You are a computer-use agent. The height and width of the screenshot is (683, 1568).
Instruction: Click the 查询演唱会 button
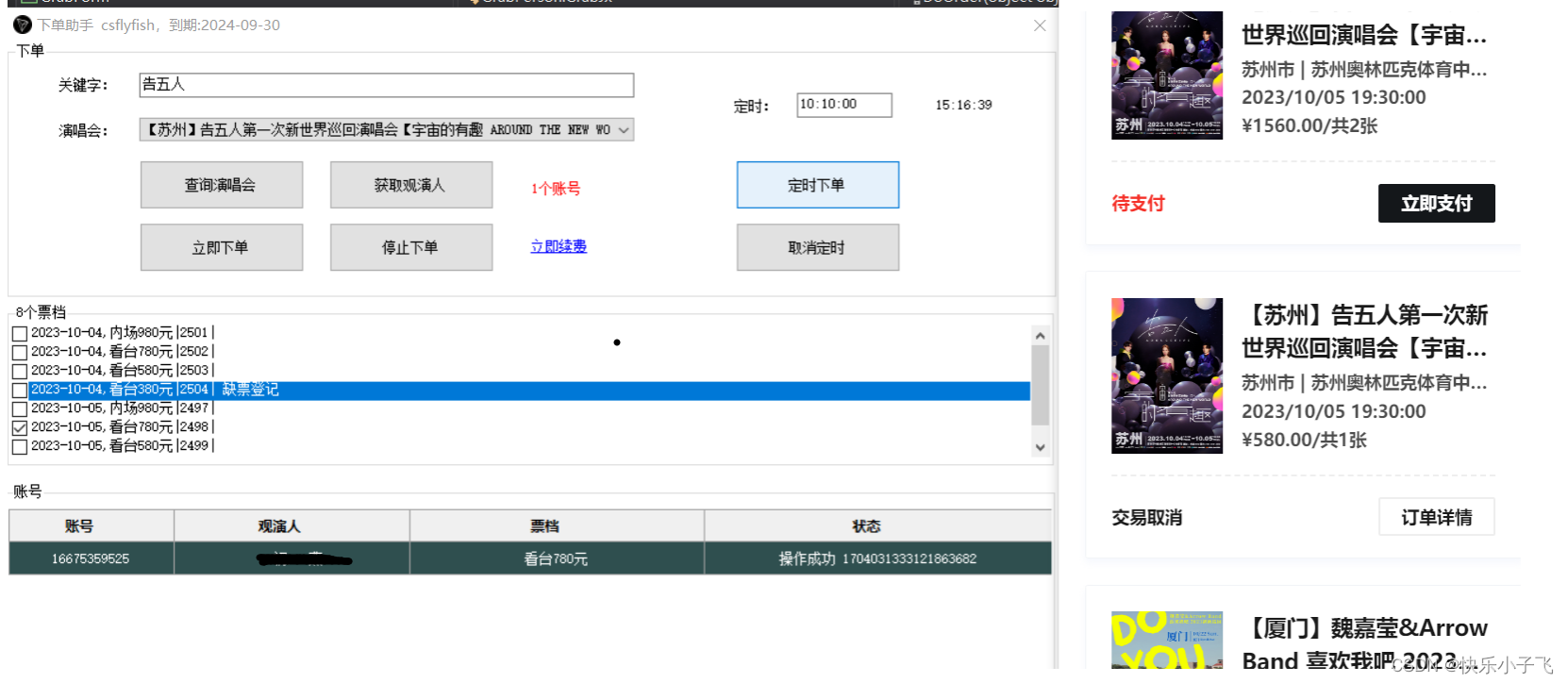[x=222, y=185]
